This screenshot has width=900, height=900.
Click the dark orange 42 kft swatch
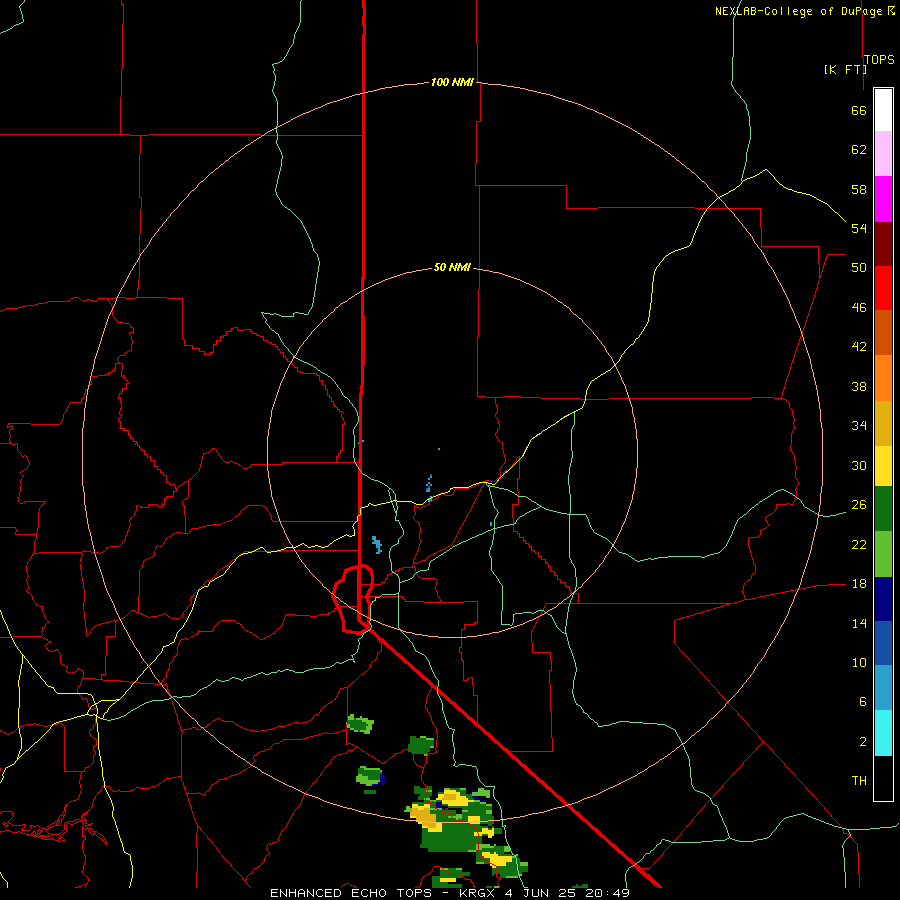883,332
